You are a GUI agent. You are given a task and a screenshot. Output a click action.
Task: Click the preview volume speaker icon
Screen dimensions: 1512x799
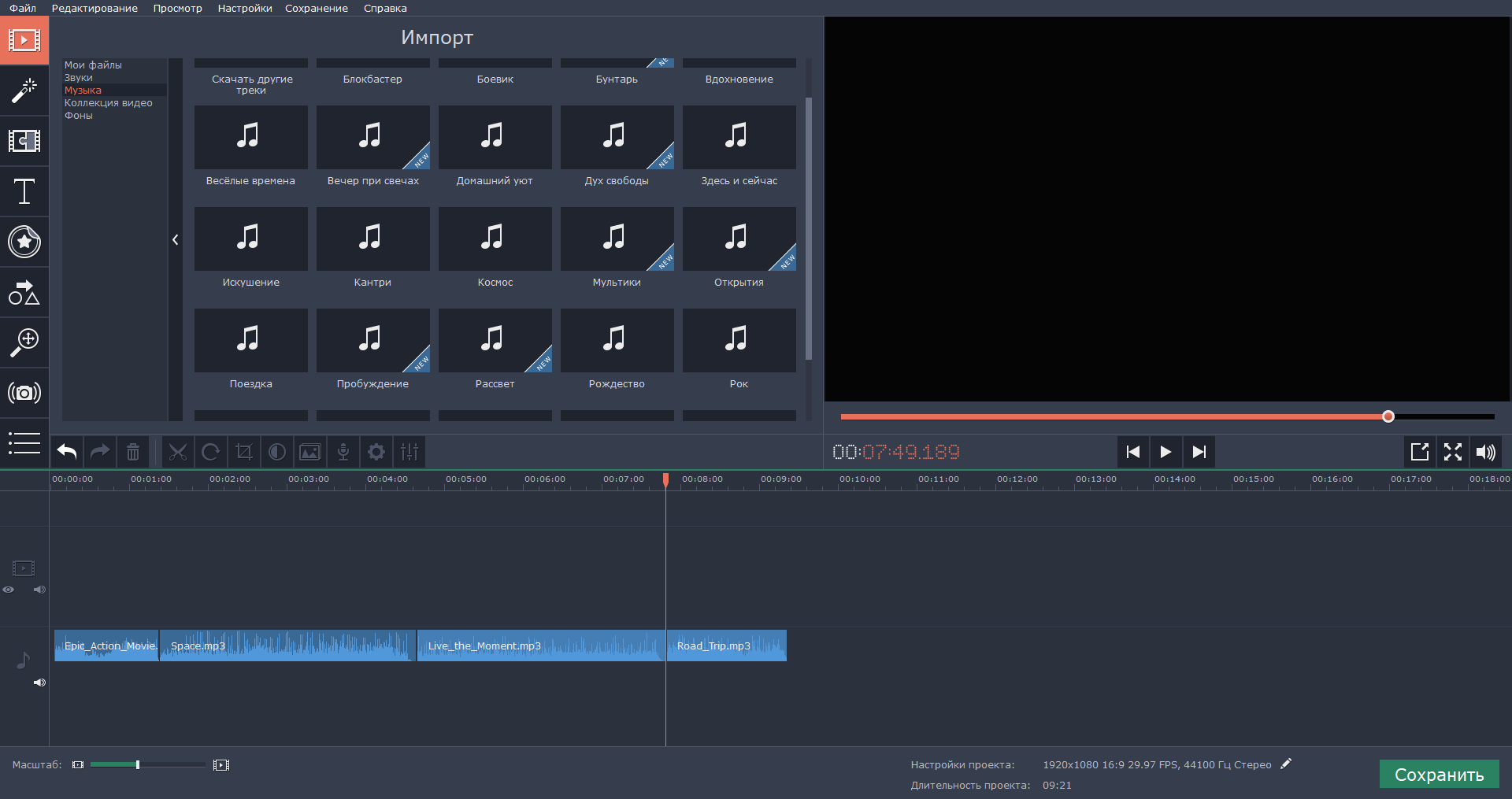pos(1486,452)
